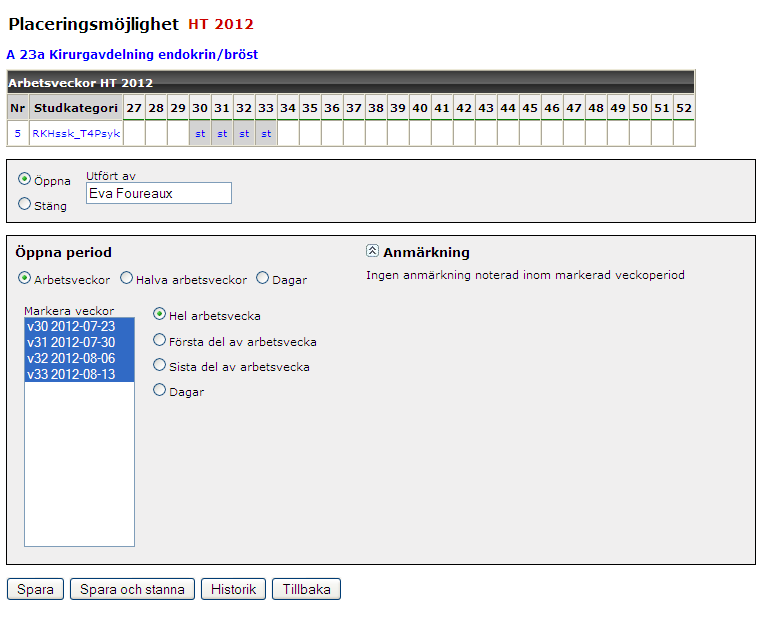This screenshot has width=781, height=628.
Task: Click the Arbetsveckor HT 2012 table title
Action: click(80, 83)
